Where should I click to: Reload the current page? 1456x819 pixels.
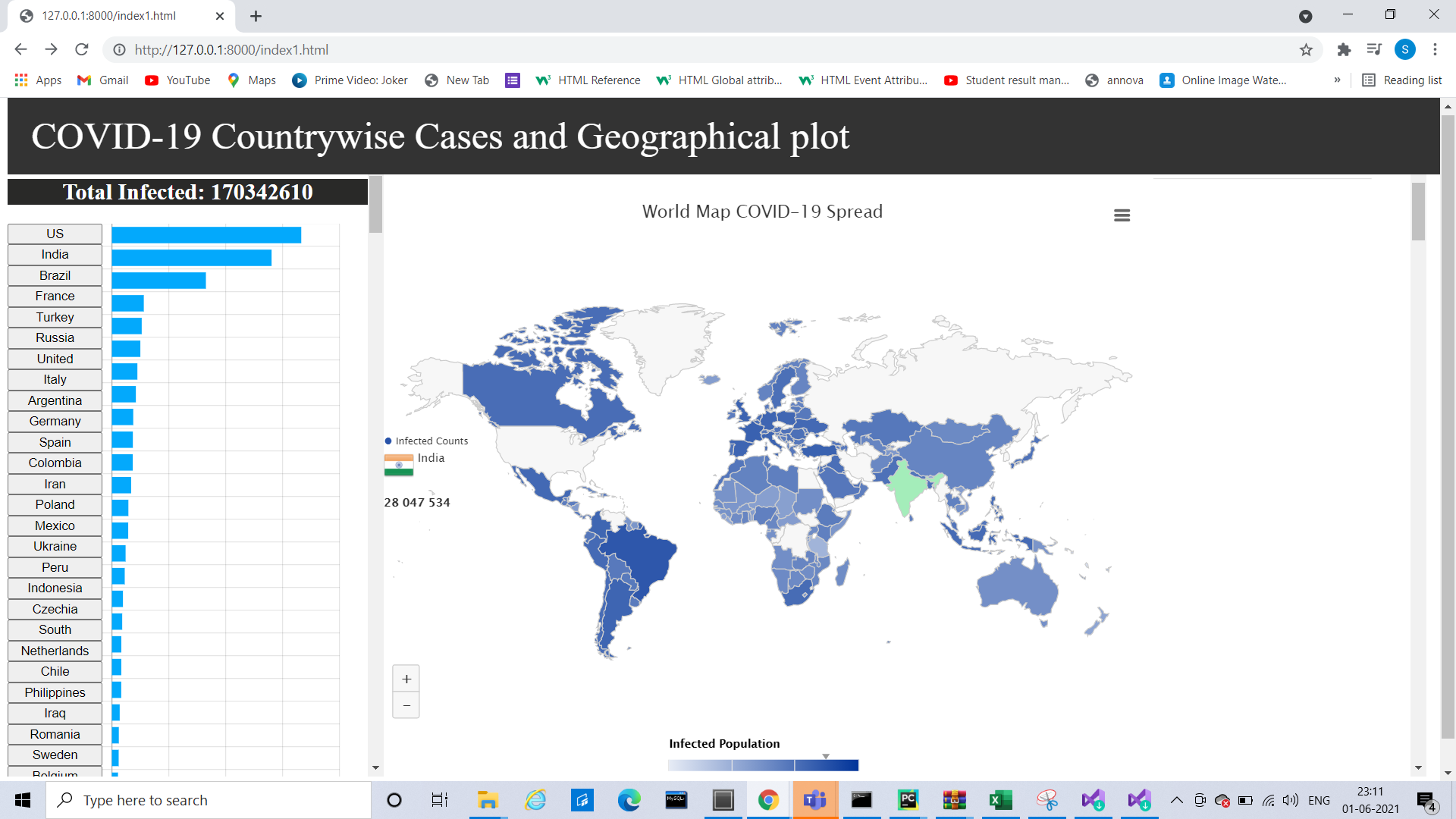click(x=82, y=50)
